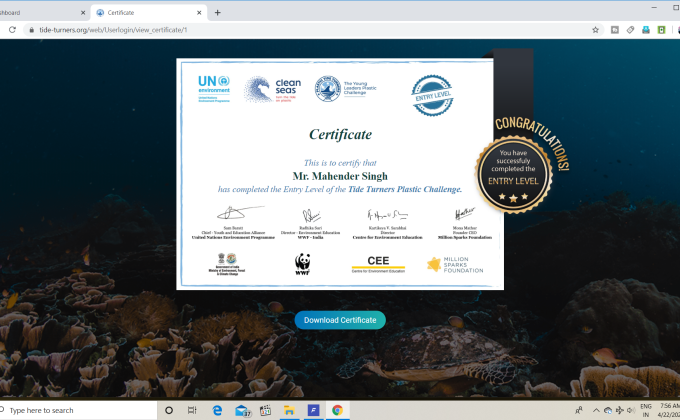Click the name Mr. Mahender Singh
This screenshot has width=680, height=420.
340,176
